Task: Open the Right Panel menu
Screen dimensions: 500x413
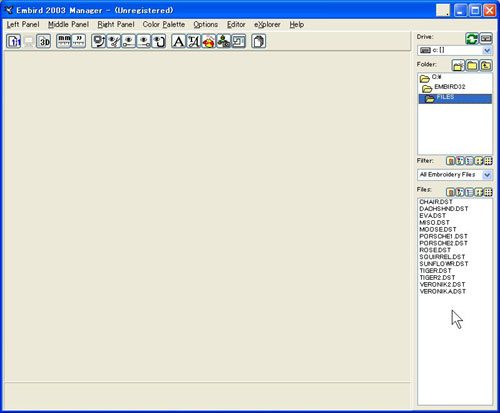Action: pyautogui.click(x=116, y=24)
